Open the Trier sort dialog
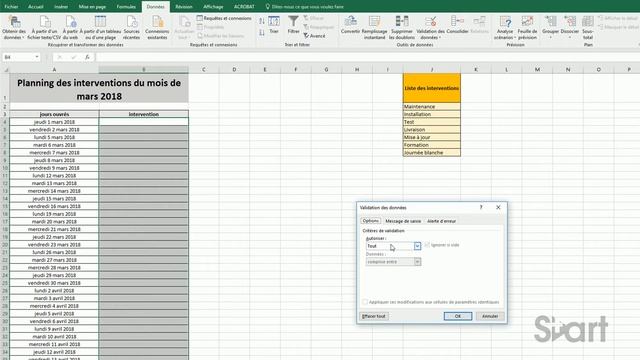Viewport: 640px width, 360px height. tap(274, 25)
